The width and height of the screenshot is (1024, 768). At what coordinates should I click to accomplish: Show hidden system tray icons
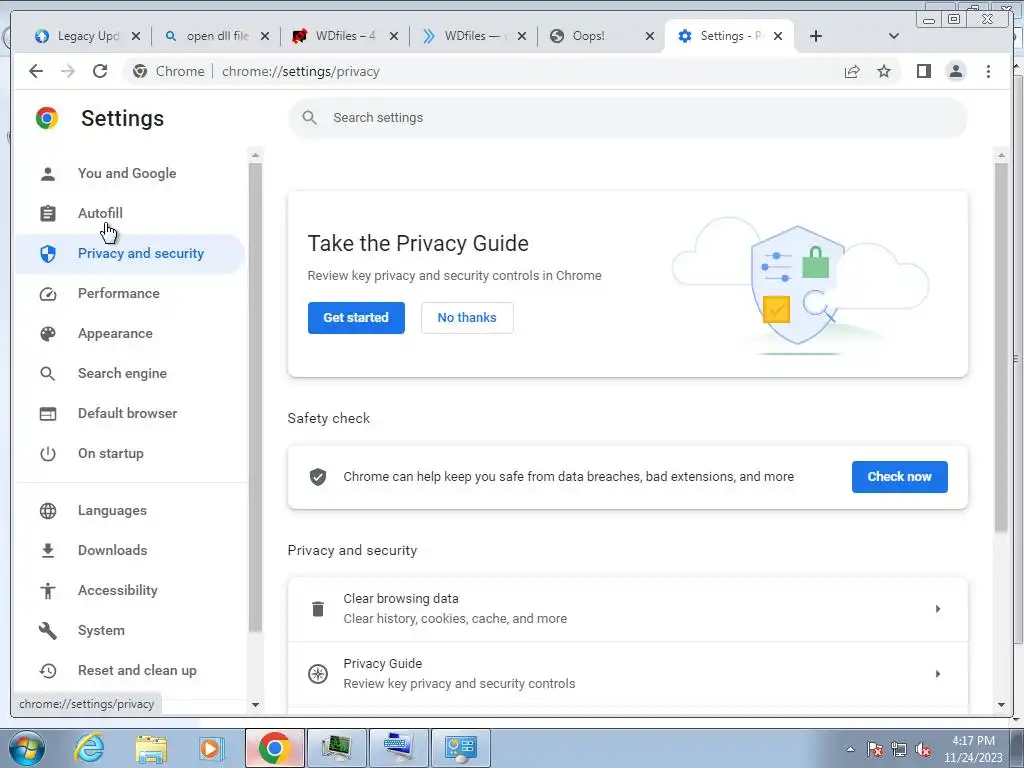pyautogui.click(x=850, y=749)
